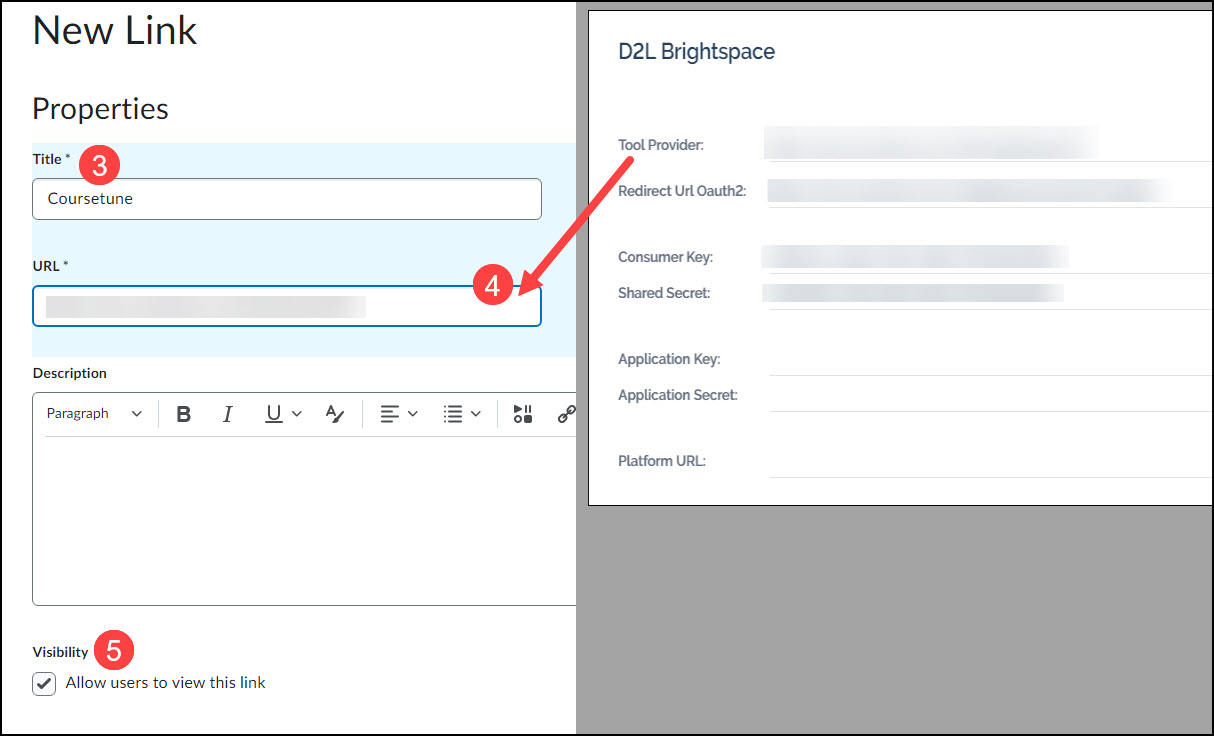The height and width of the screenshot is (736, 1214).
Task: Click the D2L Brightspace heading
Action: tap(697, 52)
